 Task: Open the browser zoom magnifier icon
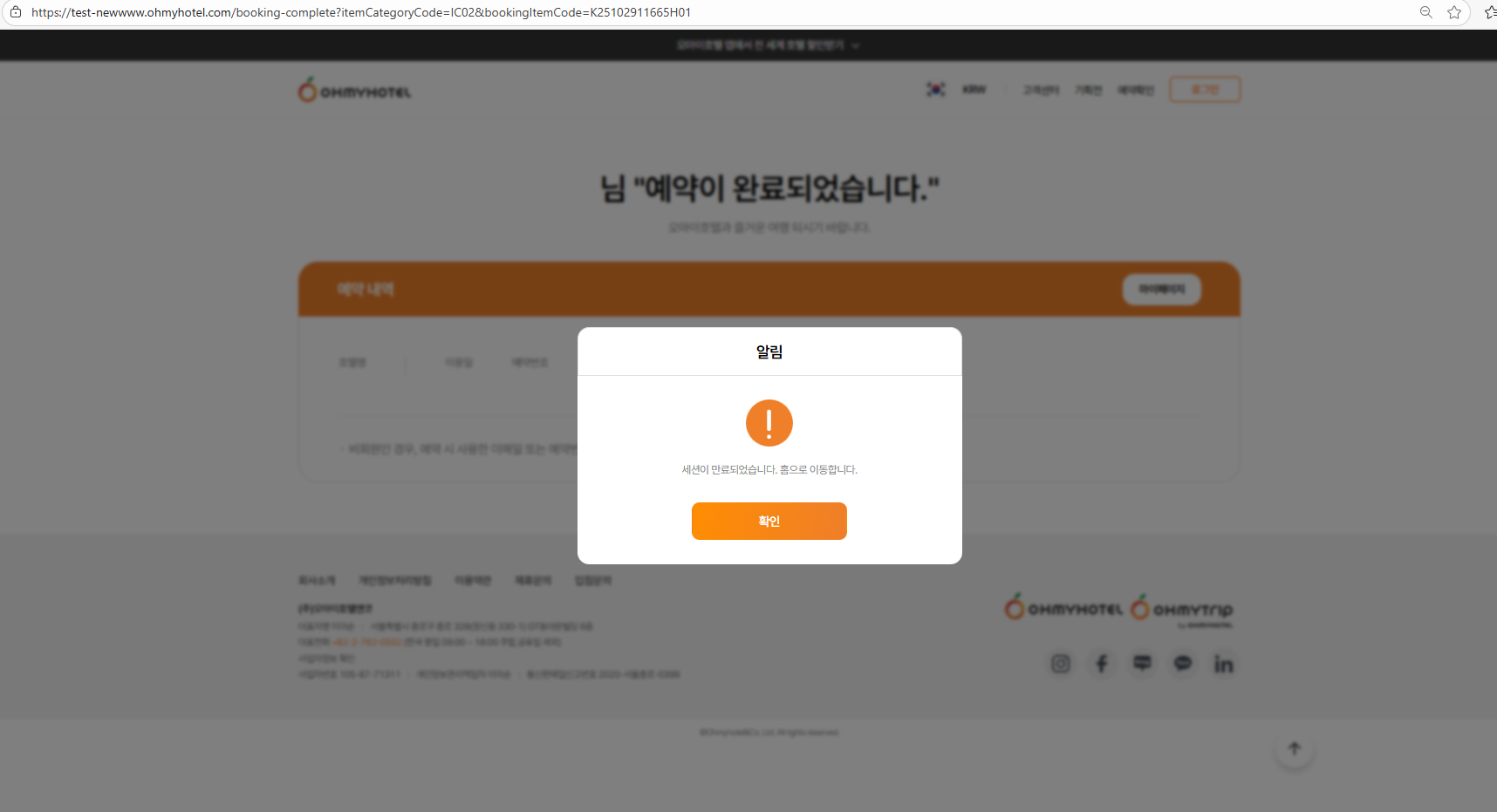click(1426, 12)
